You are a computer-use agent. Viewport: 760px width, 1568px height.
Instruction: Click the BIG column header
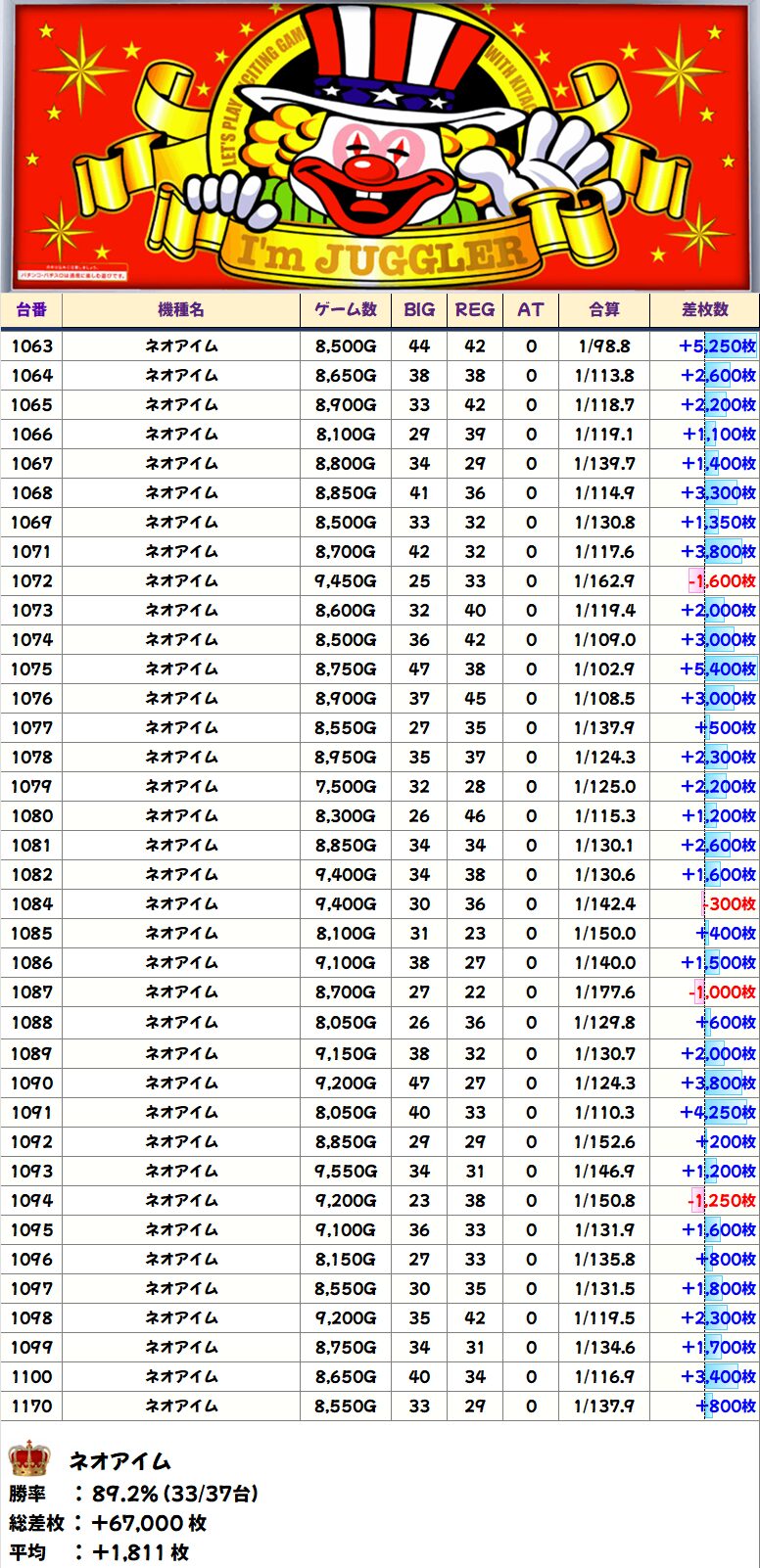pyautogui.click(x=419, y=310)
